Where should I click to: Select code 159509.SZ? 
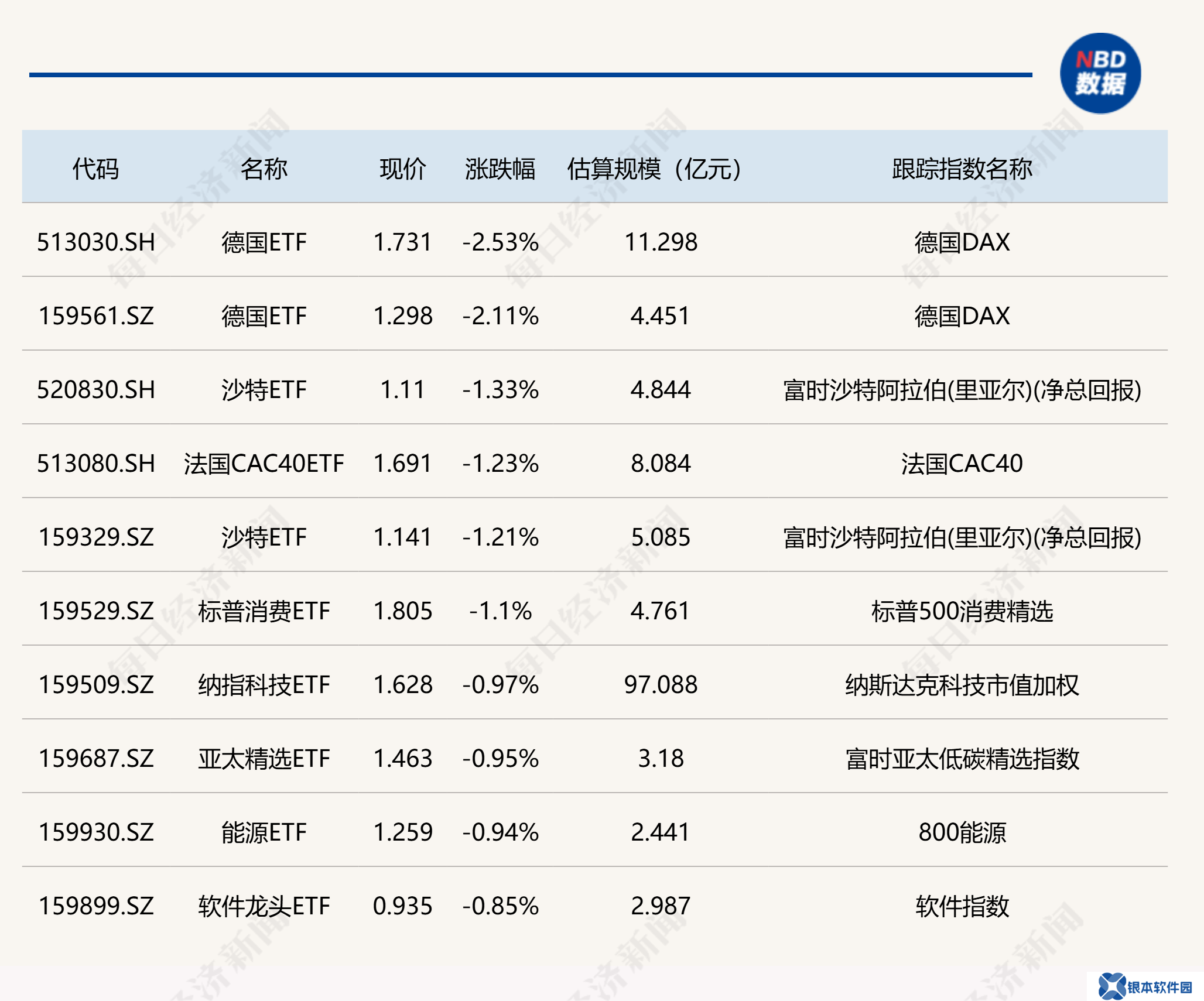coord(96,685)
